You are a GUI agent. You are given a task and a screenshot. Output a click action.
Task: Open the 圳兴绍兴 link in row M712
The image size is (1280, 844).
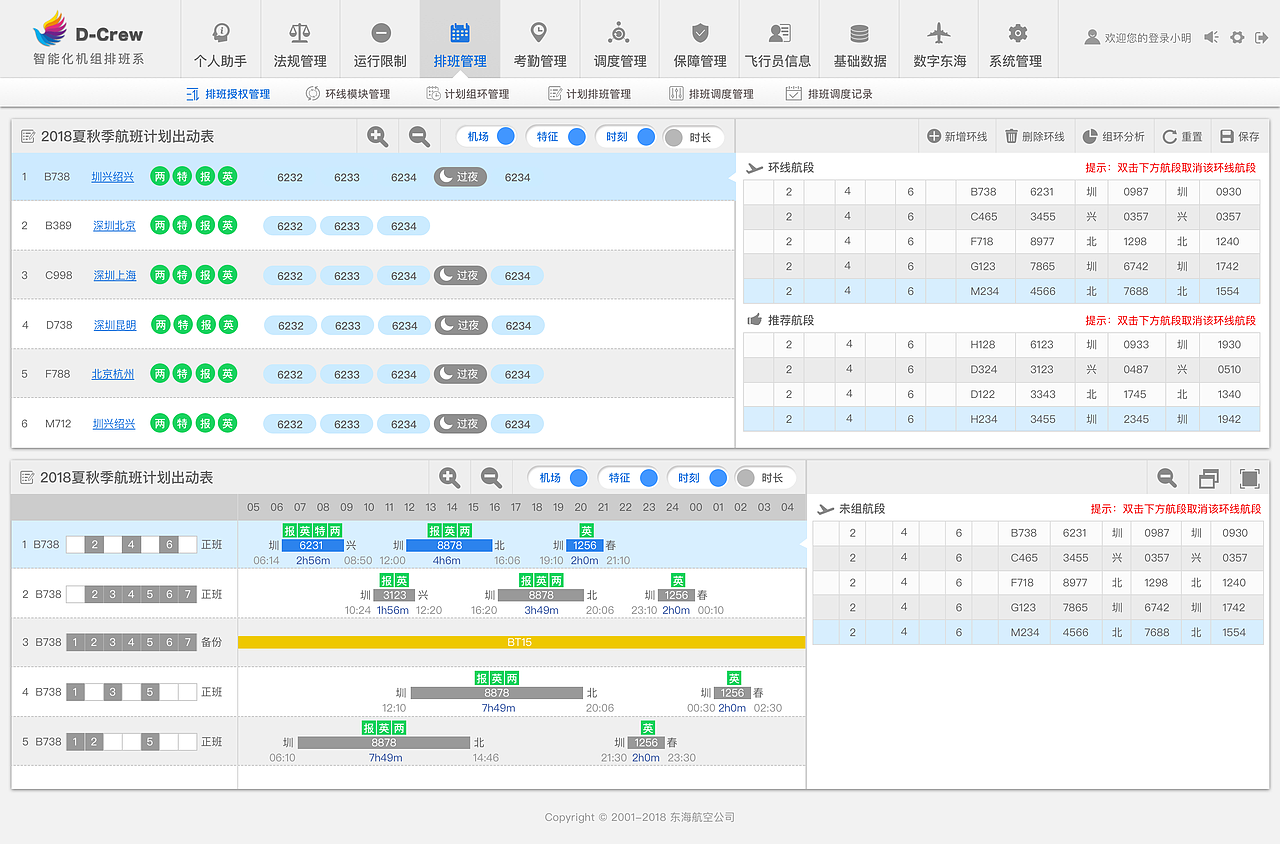coord(114,424)
